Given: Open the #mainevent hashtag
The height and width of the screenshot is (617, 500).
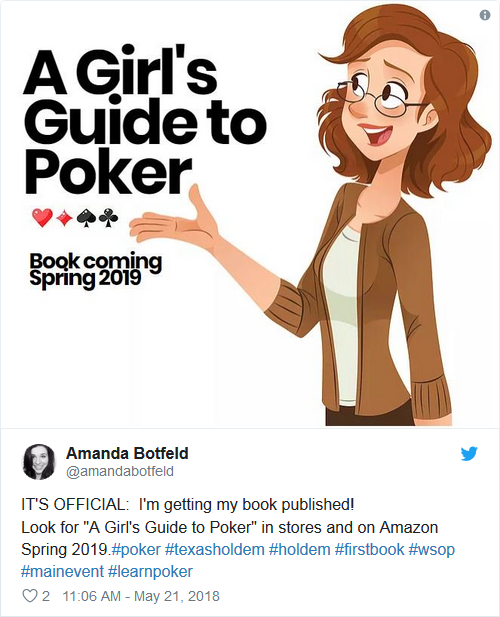Looking at the screenshot, I should point(62,571).
